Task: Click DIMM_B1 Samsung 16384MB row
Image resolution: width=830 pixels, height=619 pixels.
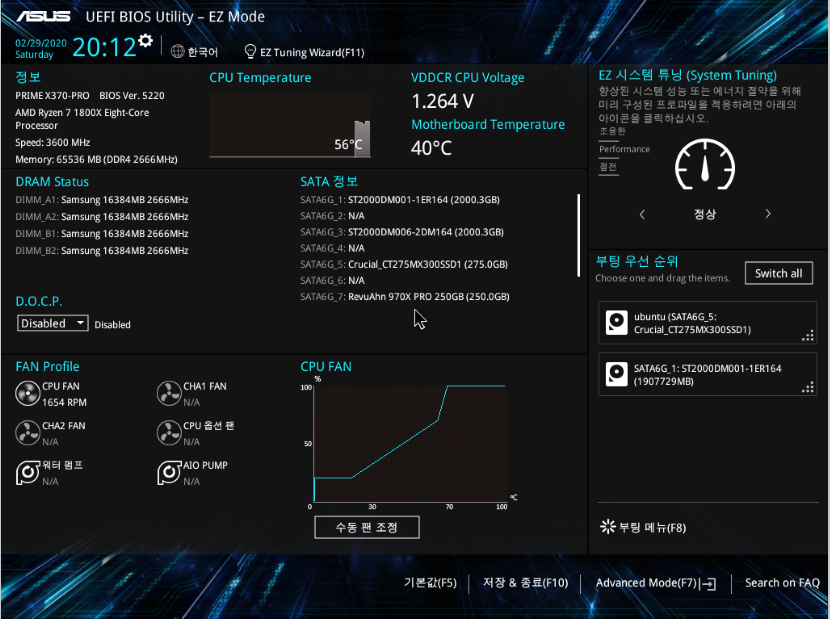Action: tap(102, 234)
